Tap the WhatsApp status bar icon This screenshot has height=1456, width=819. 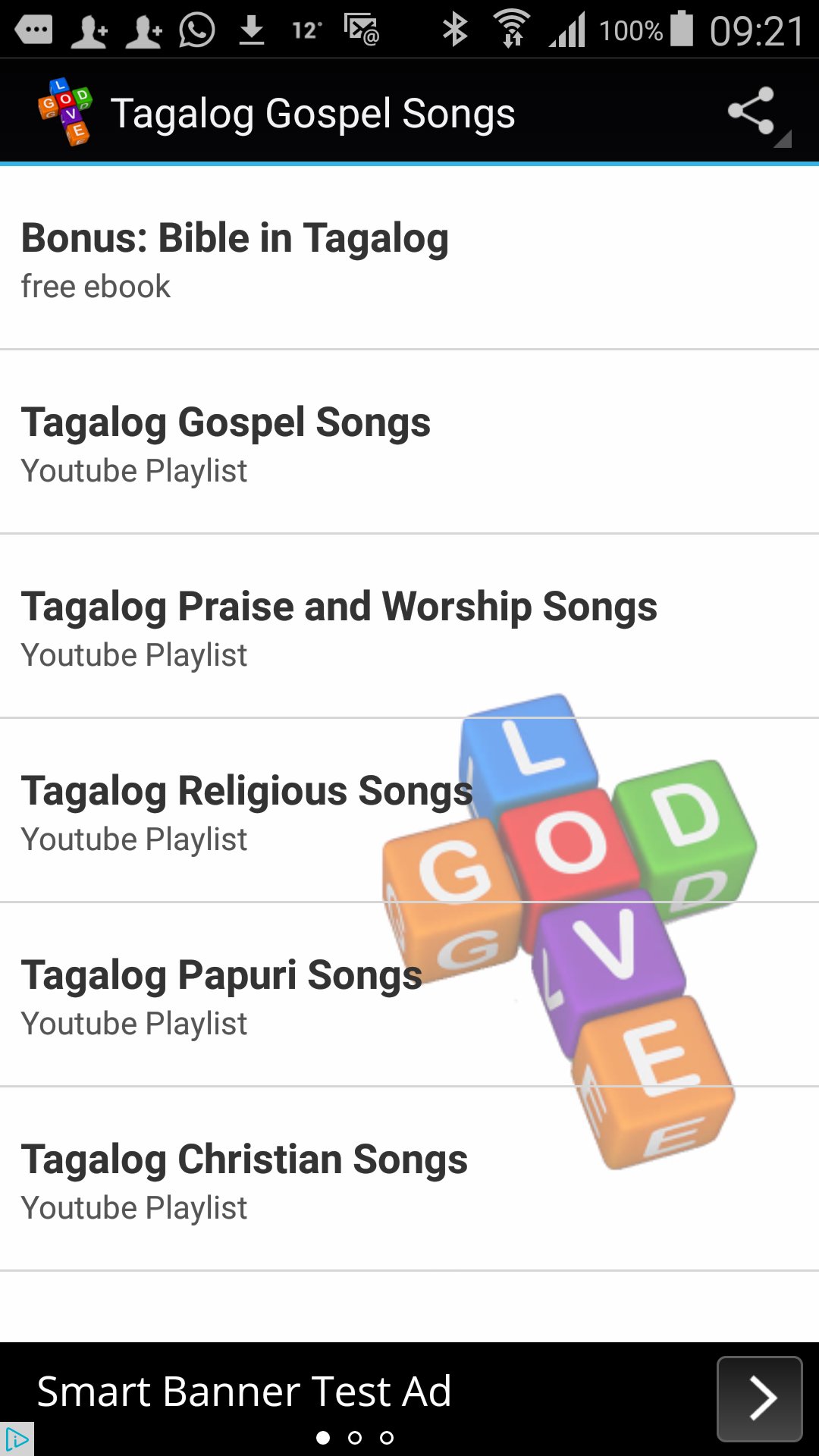[x=197, y=30]
